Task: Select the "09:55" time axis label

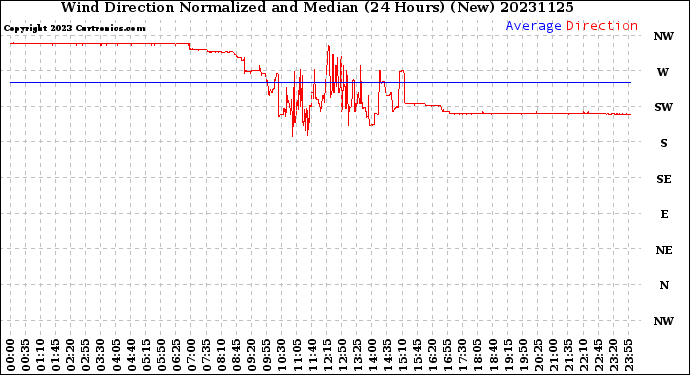Action: pos(266,355)
